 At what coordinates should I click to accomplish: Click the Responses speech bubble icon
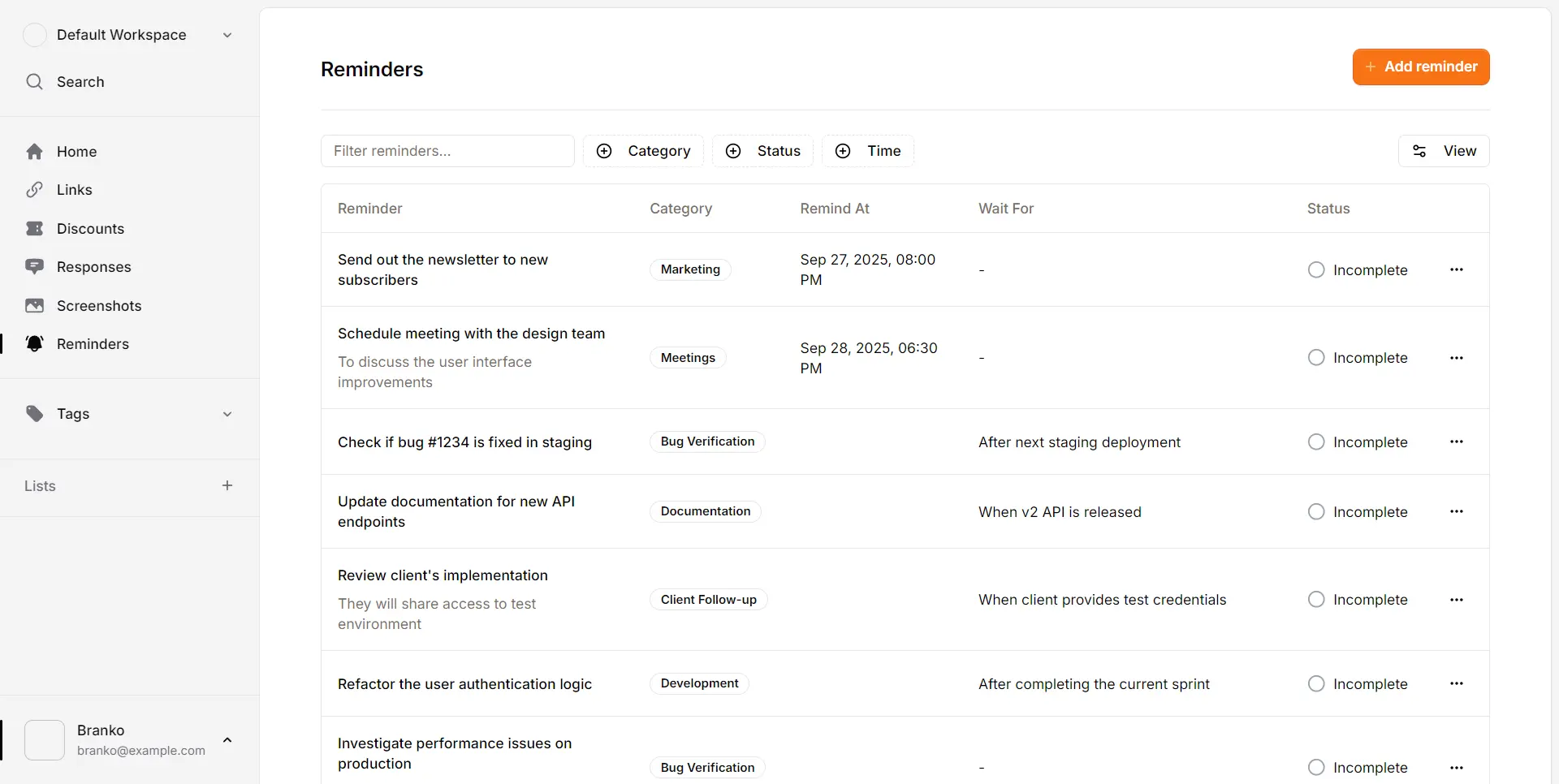click(34, 267)
